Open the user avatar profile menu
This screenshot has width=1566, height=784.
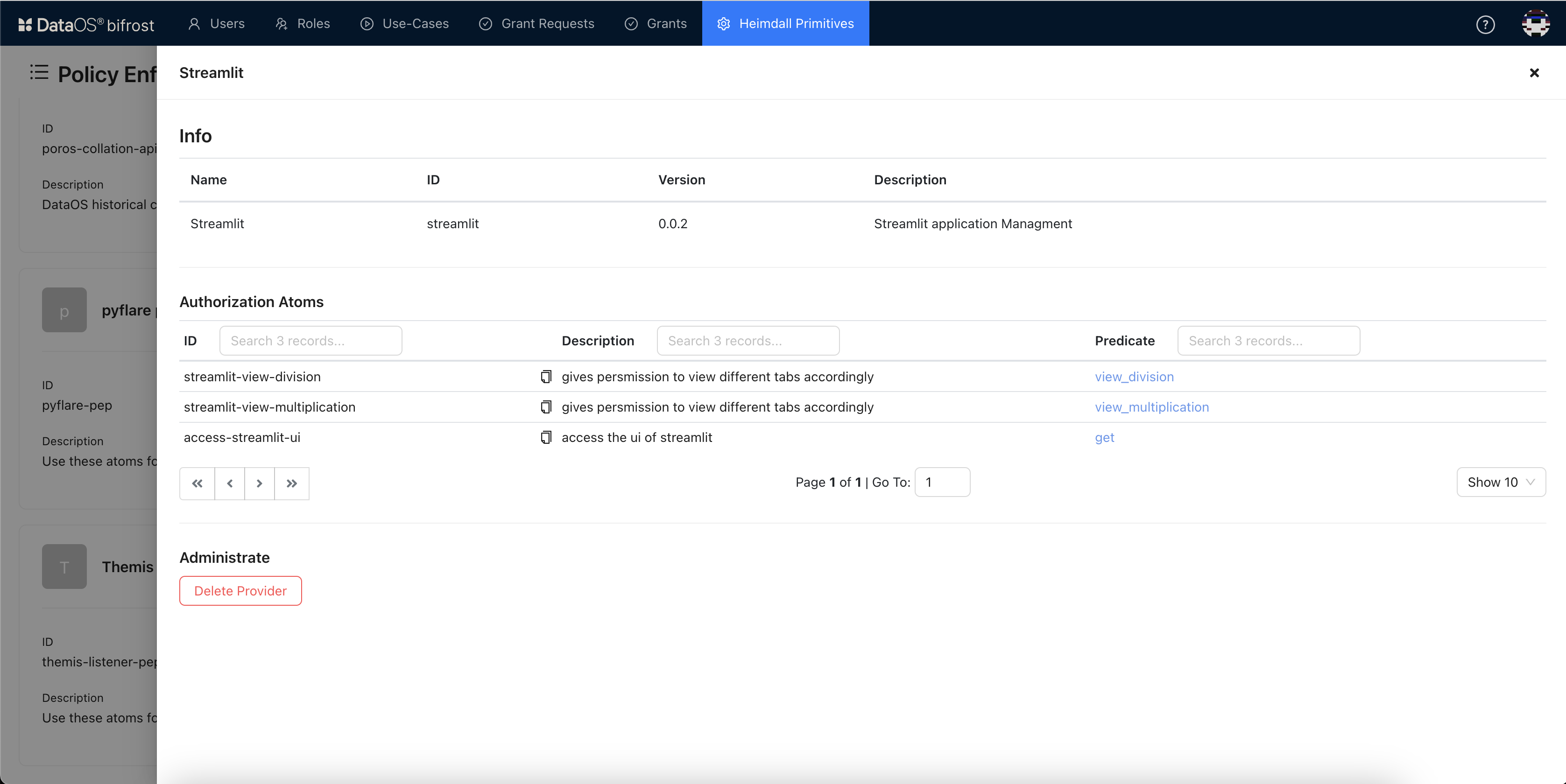[x=1536, y=24]
